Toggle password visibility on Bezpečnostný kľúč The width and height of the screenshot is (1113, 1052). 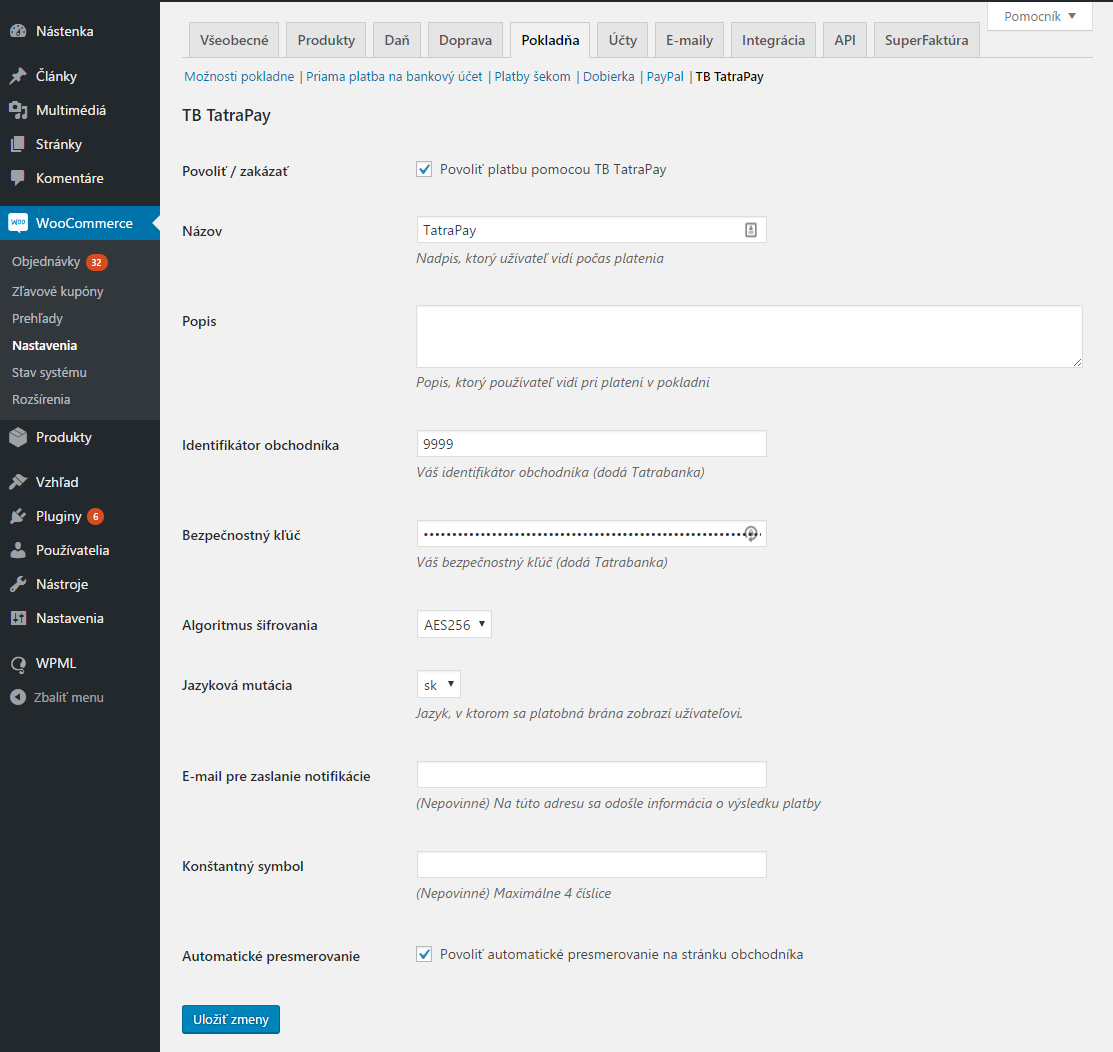[x=751, y=533]
